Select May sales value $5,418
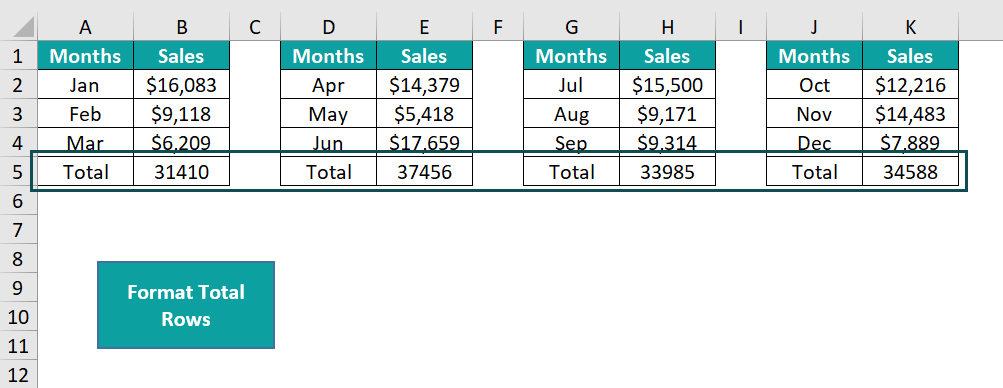 click(424, 114)
